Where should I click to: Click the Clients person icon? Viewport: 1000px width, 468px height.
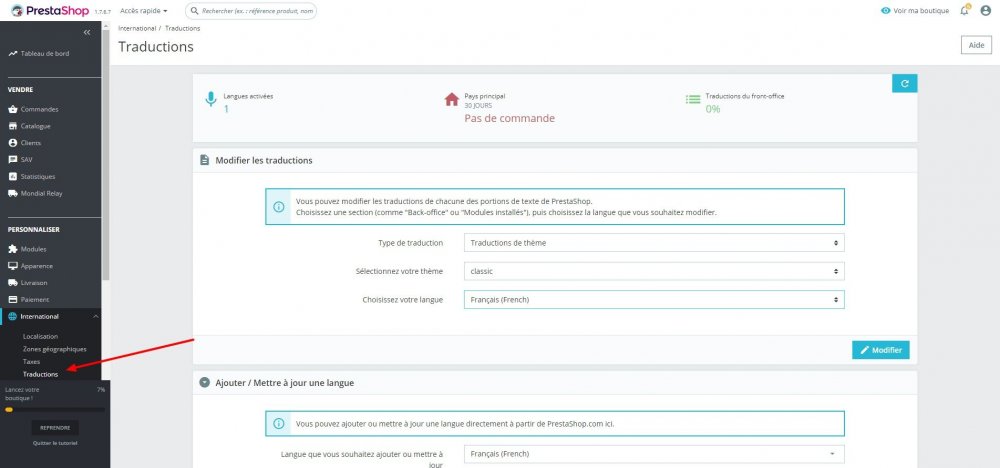tap(13, 143)
